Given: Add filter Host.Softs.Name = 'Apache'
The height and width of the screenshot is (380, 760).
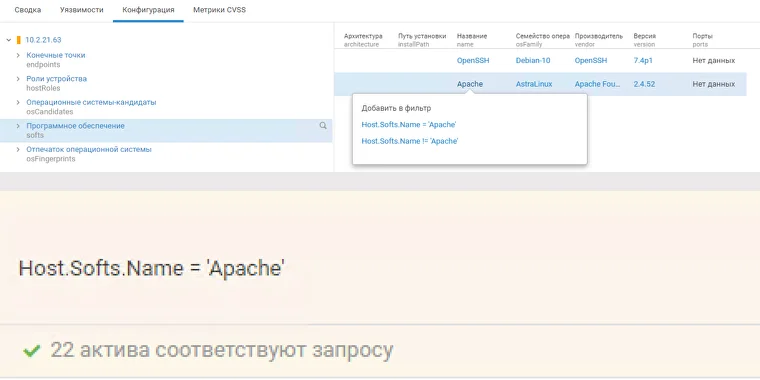Looking at the screenshot, I should click(409, 125).
